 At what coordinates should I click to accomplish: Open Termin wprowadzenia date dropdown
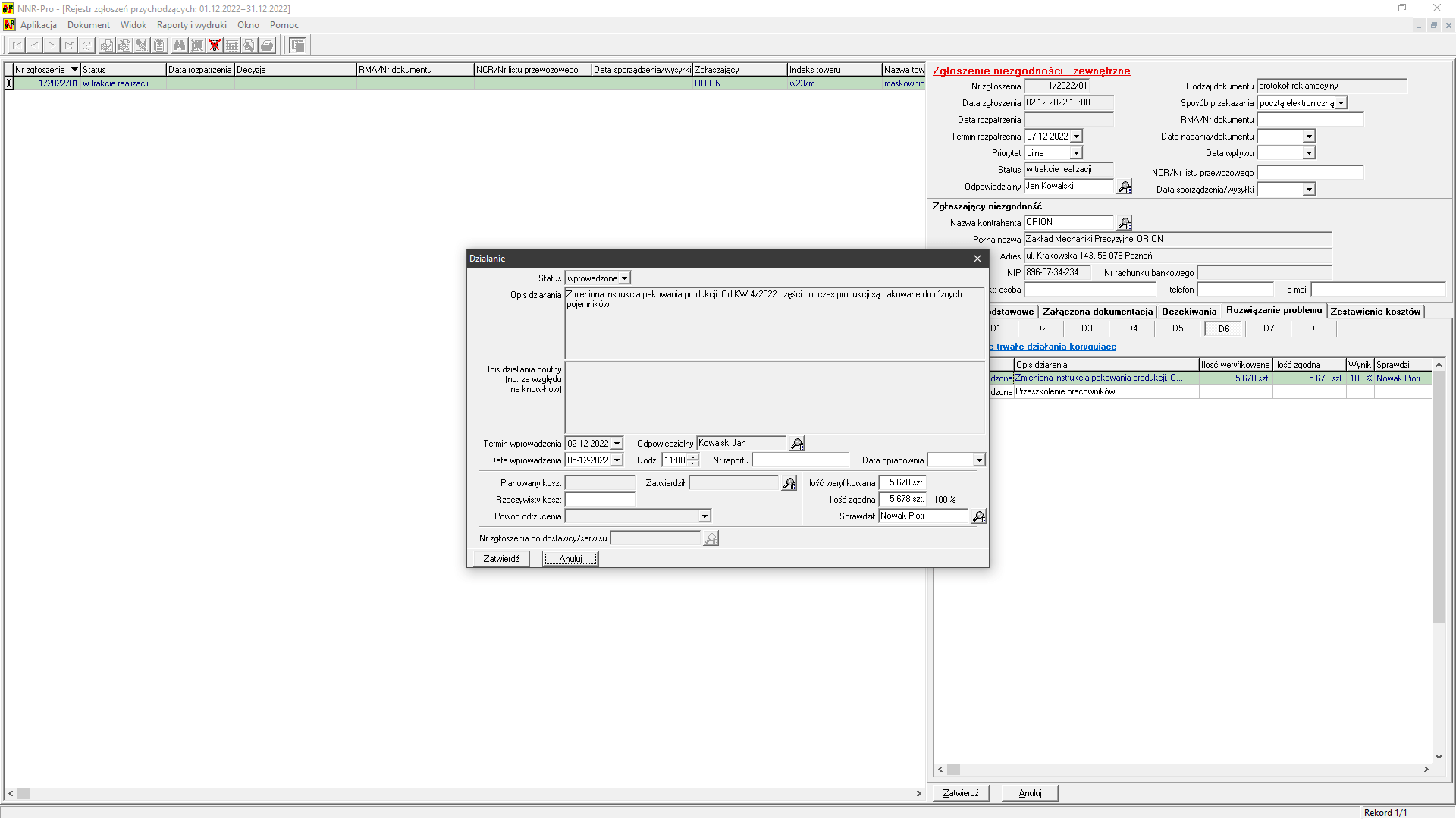click(617, 444)
